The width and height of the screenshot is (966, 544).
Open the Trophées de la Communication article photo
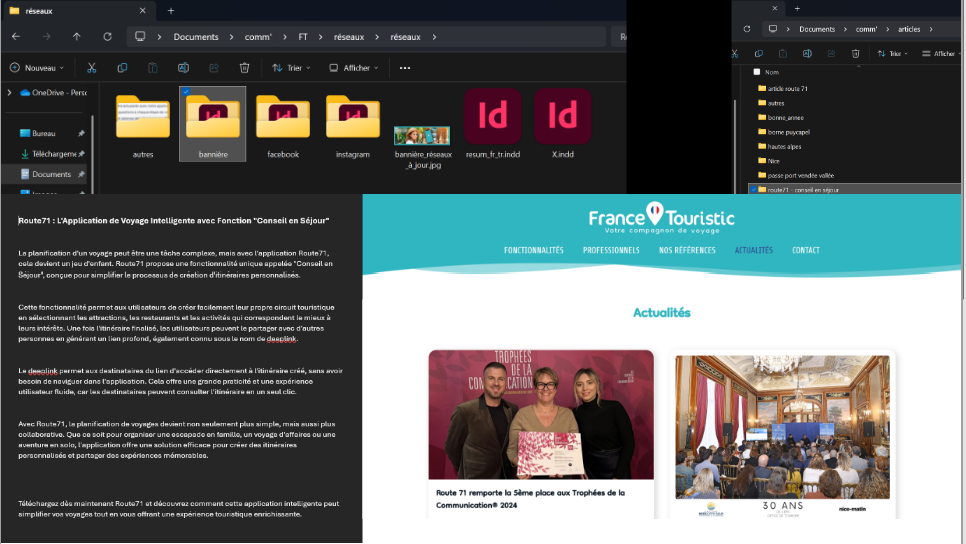[541, 415]
